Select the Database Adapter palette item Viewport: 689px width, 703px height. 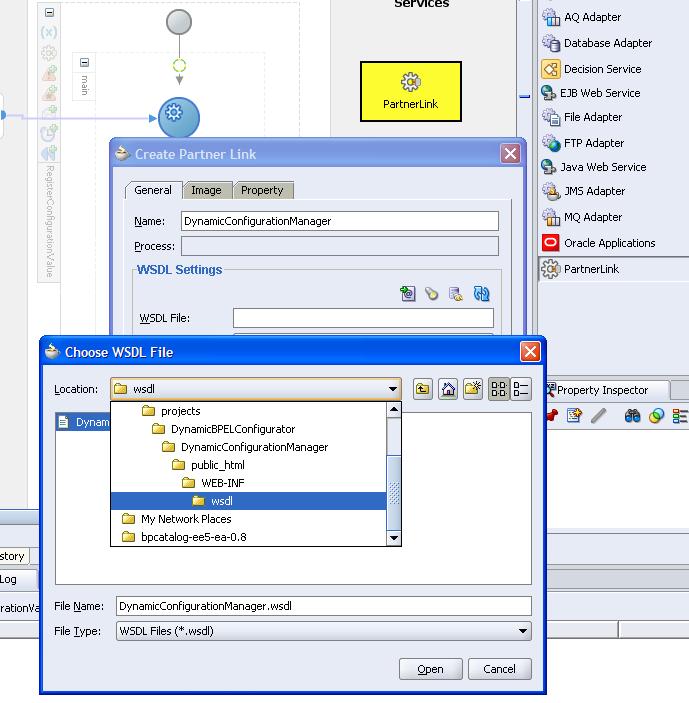[x=607, y=43]
